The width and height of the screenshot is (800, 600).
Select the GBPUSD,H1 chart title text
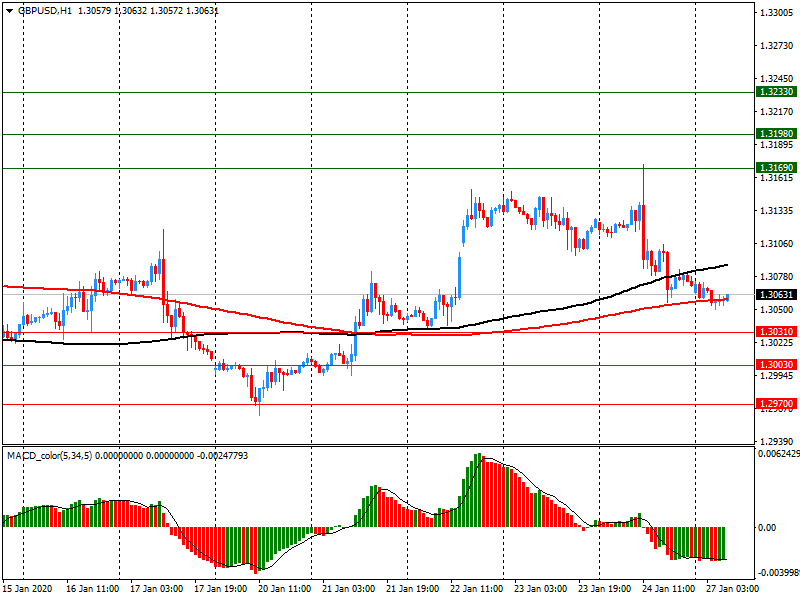(44, 10)
